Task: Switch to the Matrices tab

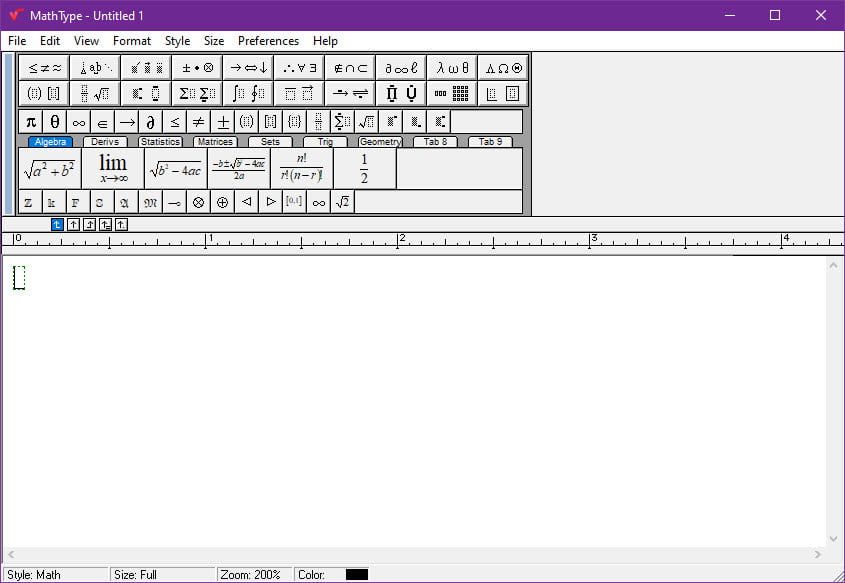Action: [215, 142]
